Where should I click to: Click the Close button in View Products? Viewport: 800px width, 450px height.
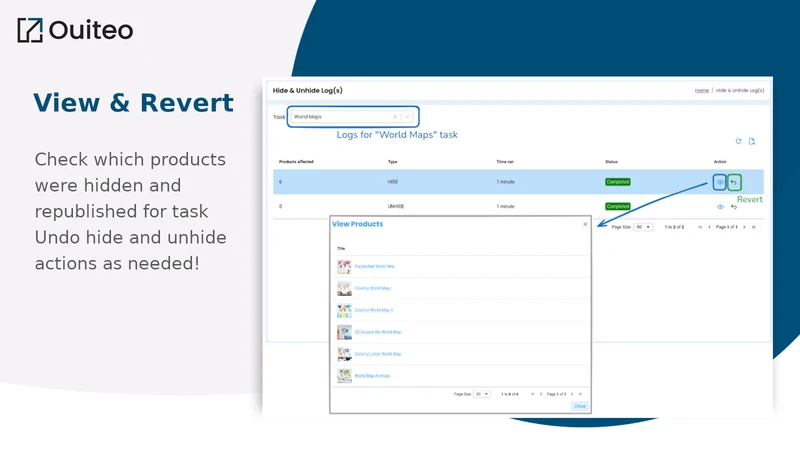[580, 406]
